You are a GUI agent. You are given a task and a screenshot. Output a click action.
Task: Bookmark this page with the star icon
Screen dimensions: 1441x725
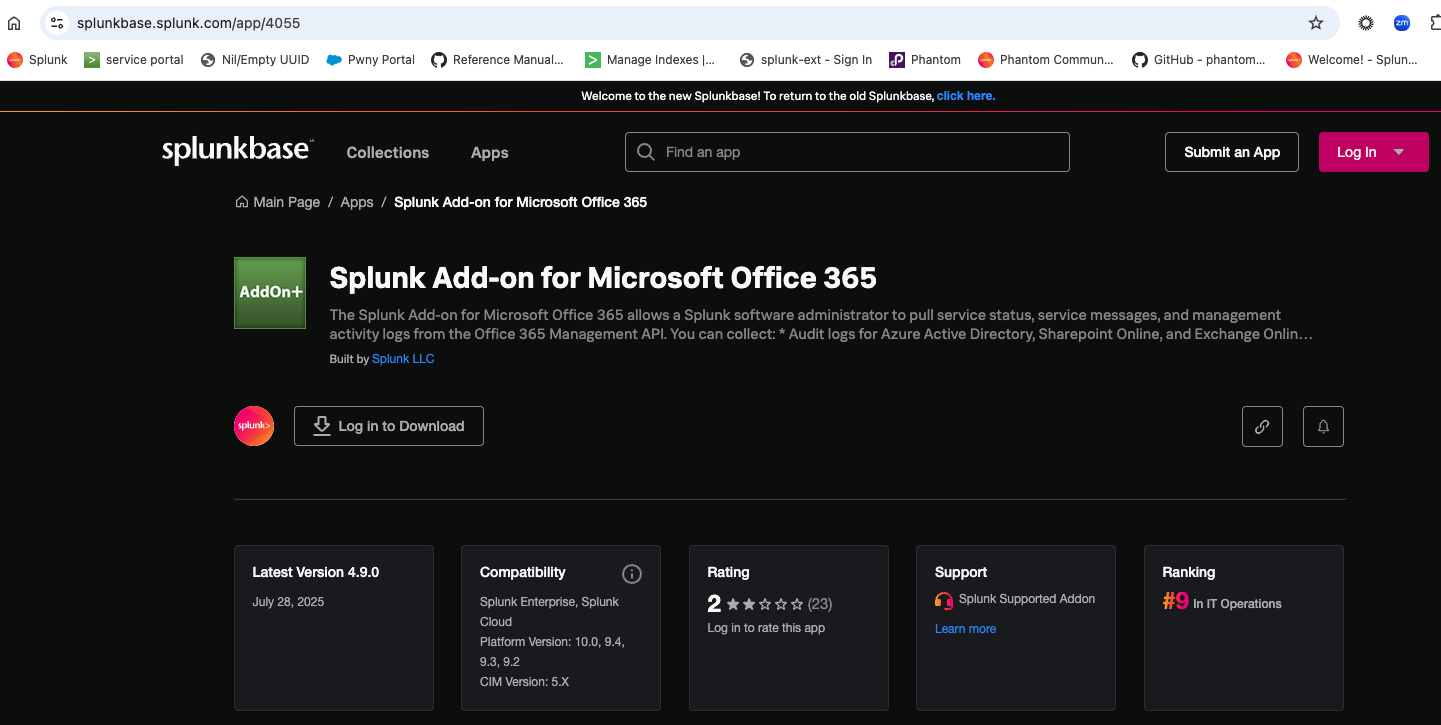(x=1316, y=23)
